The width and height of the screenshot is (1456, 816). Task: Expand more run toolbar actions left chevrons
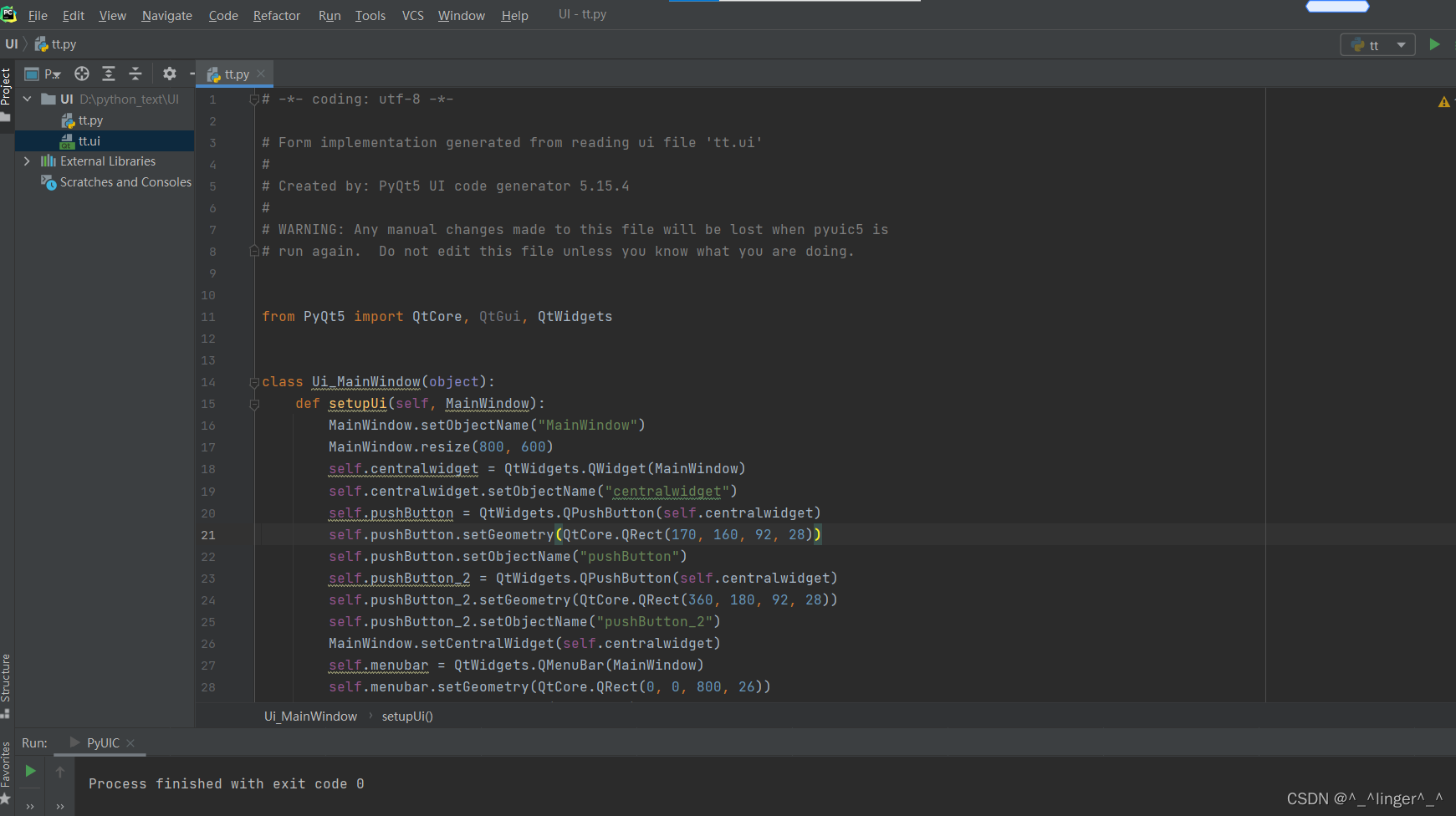[x=30, y=807]
